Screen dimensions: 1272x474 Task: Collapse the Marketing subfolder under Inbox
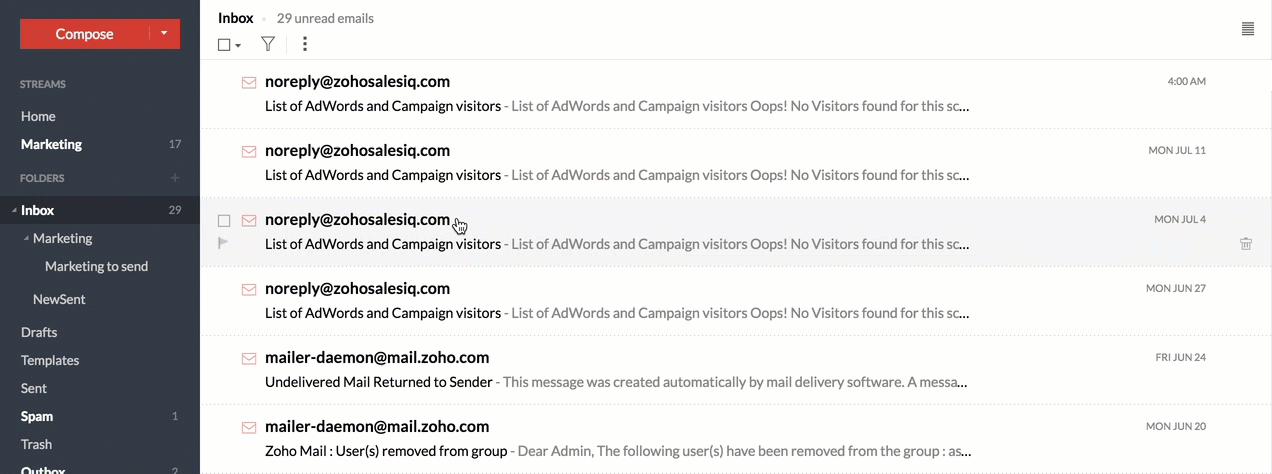pyautogui.click(x=26, y=239)
